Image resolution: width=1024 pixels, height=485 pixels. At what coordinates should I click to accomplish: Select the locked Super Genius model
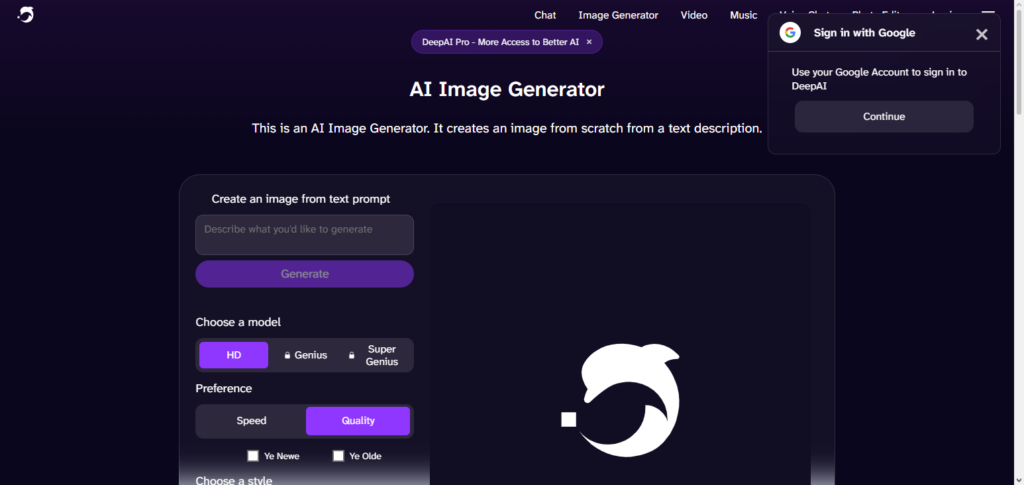(376, 355)
